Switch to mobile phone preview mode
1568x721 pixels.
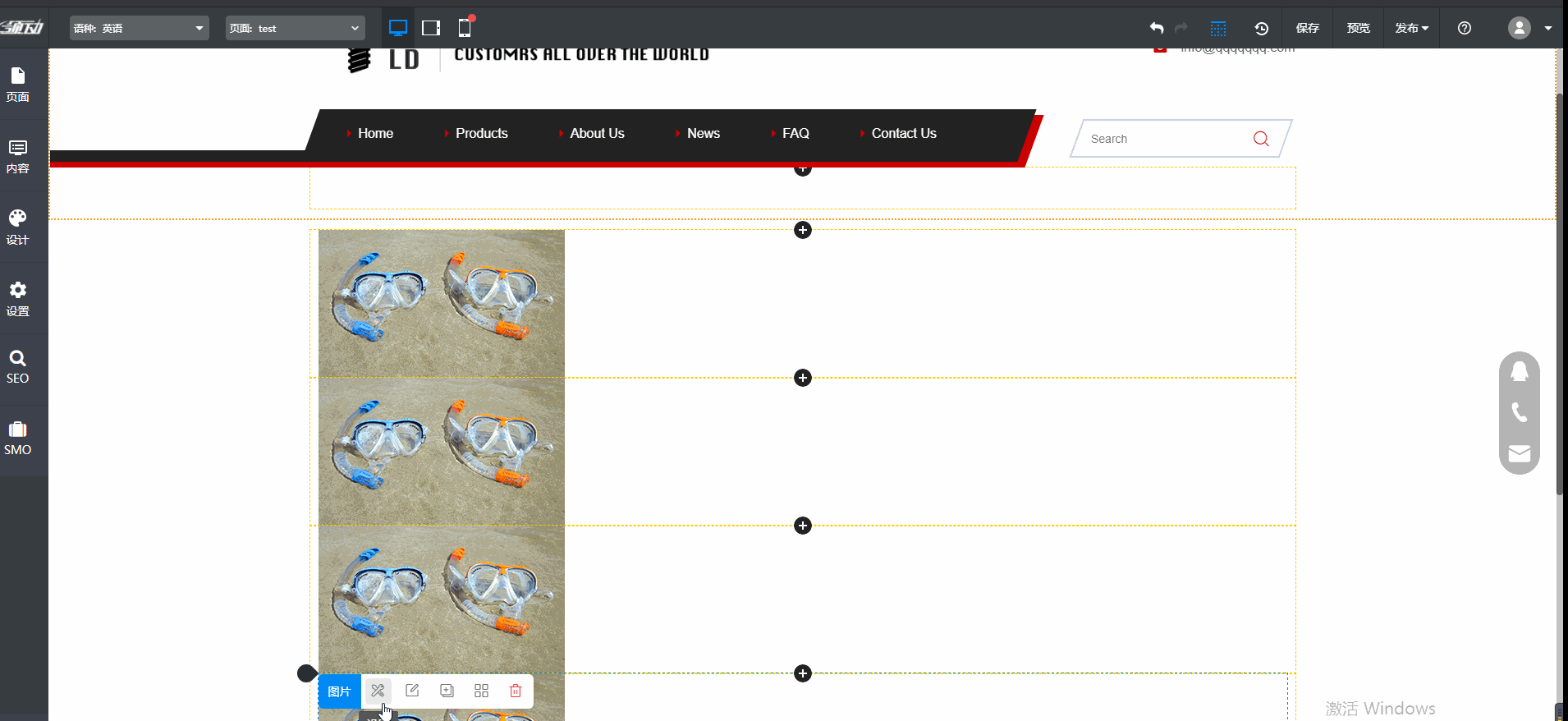pyautogui.click(x=465, y=28)
